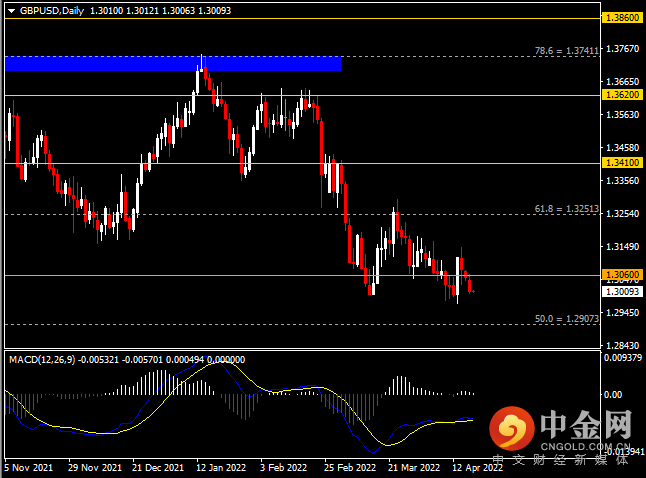Select the 61.8 = 1.32513 Fibonacci label
This screenshot has width=646, height=478.
coord(566,209)
